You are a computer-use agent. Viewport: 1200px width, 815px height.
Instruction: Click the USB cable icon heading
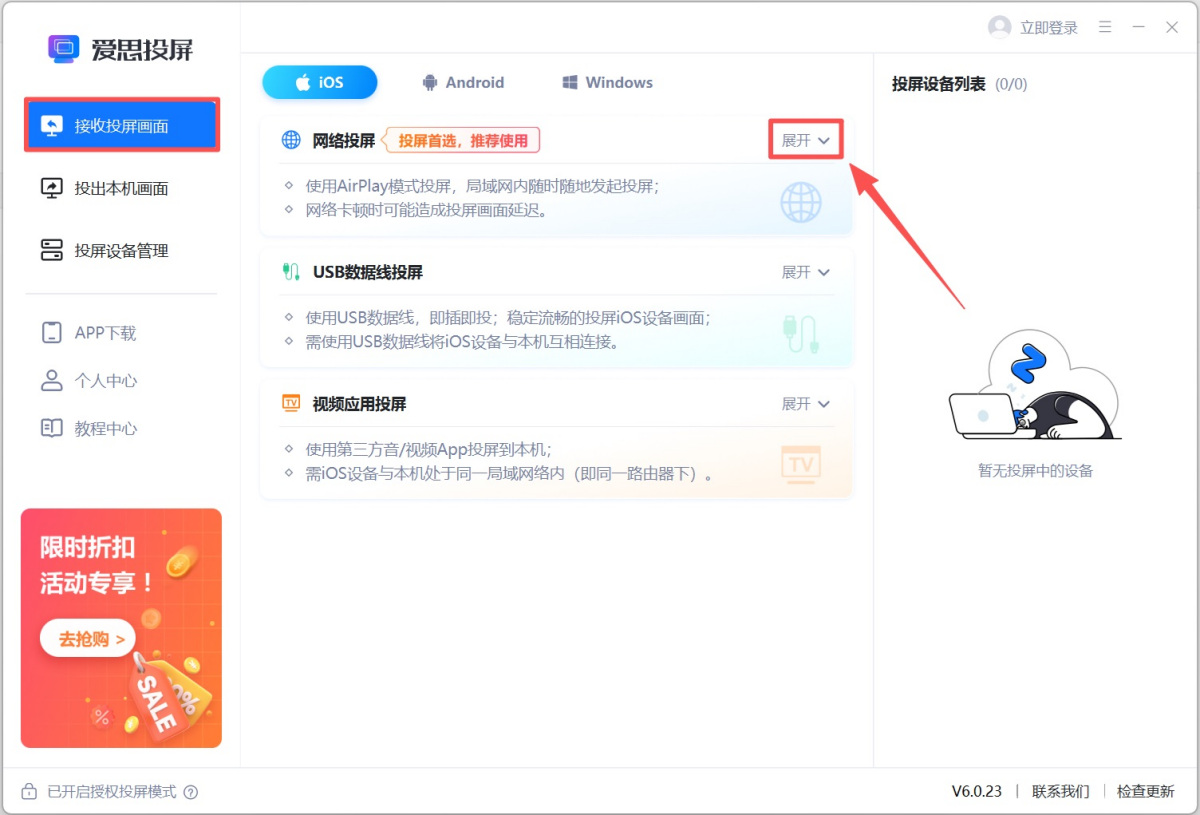(x=291, y=272)
